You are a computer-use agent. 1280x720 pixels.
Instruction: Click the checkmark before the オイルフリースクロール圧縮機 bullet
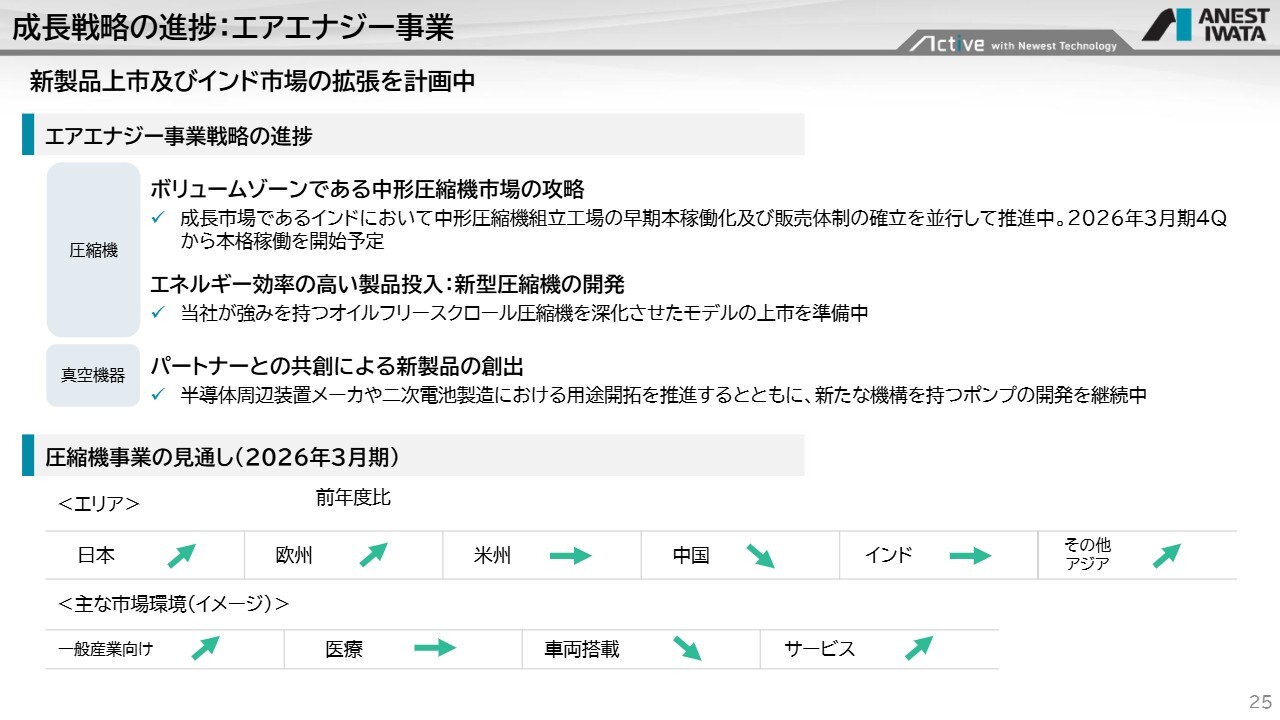(157, 314)
